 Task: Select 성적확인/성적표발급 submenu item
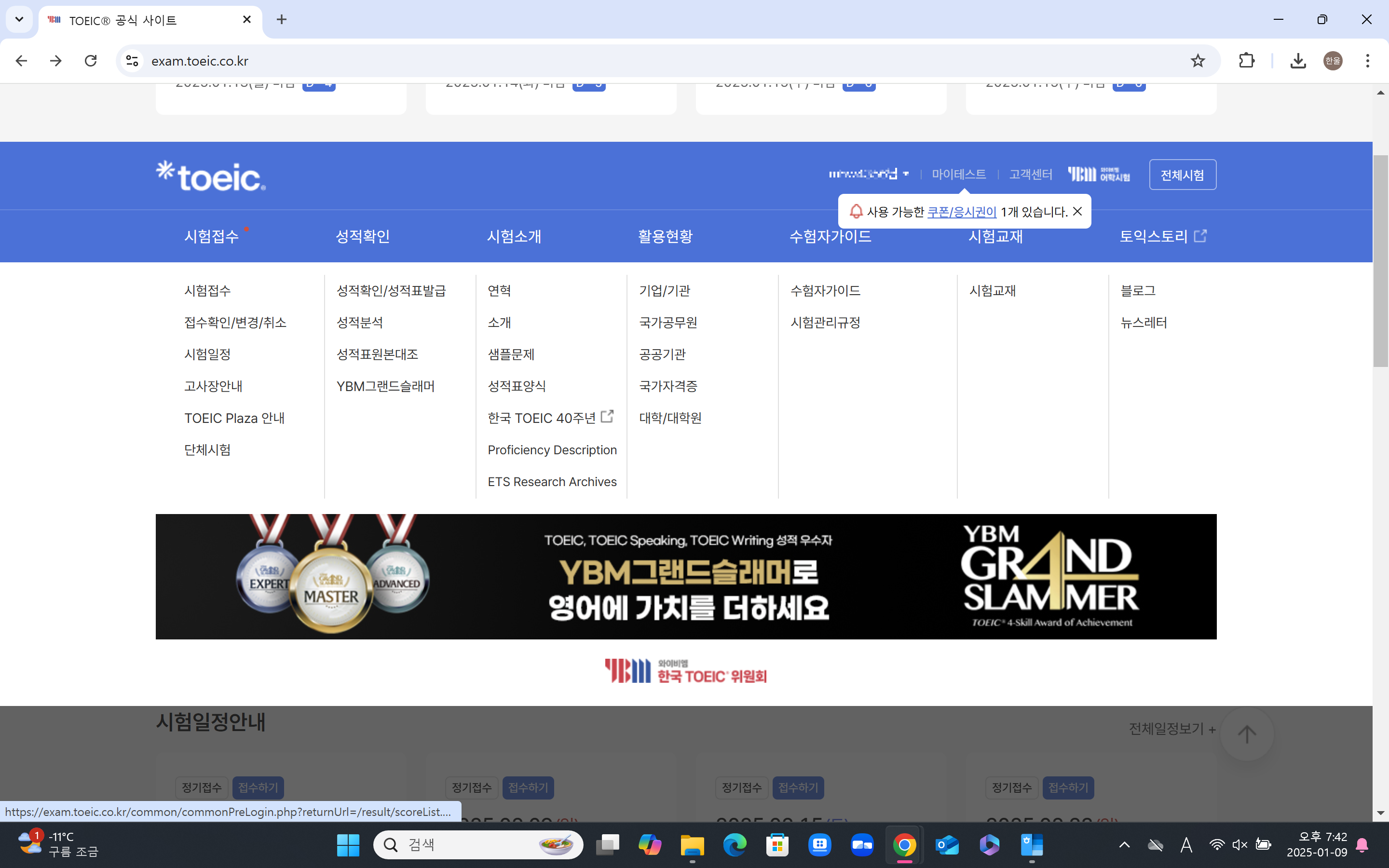pos(391,290)
